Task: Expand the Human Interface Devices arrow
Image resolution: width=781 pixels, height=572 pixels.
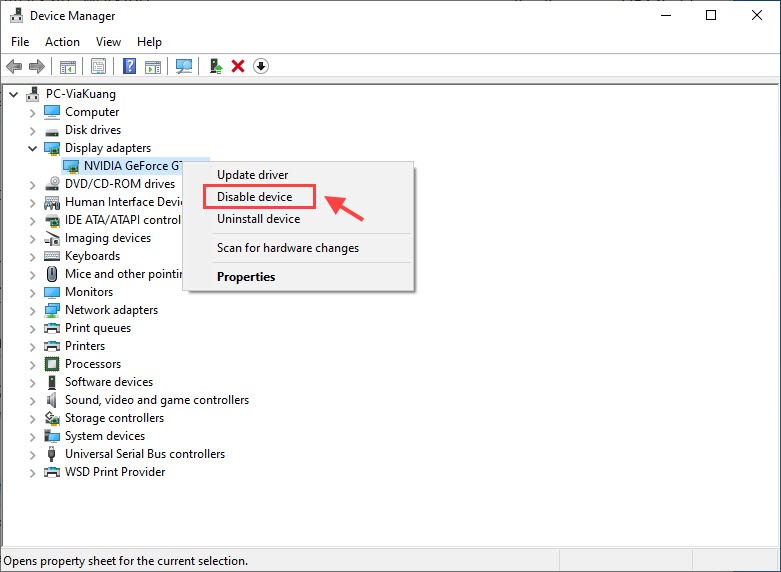Action: click(32, 202)
